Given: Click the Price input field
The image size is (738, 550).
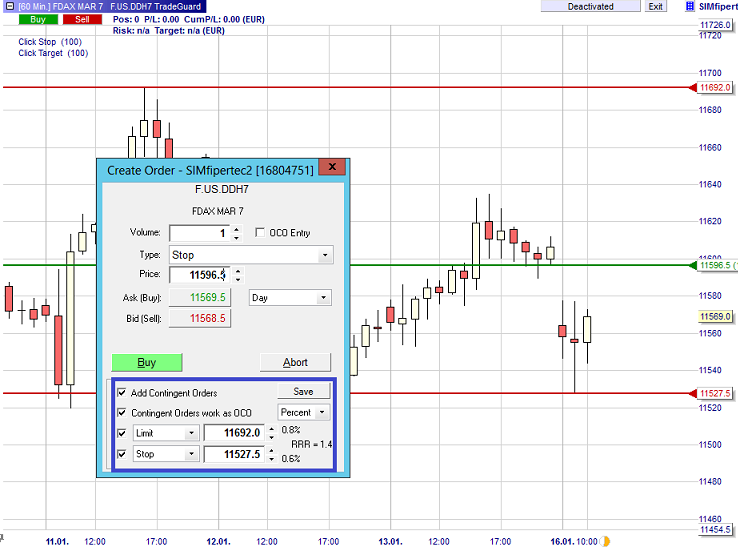Looking at the screenshot, I should coord(199,275).
